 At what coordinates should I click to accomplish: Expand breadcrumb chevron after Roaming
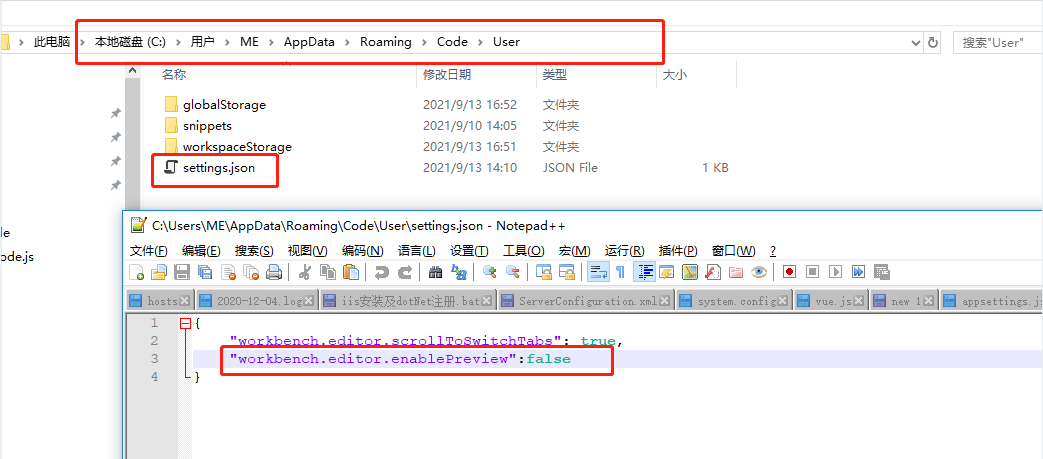point(424,42)
